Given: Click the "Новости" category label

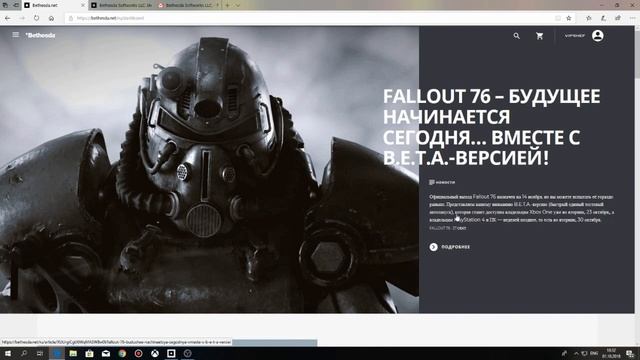Looking at the screenshot, I should click(x=442, y=182).
